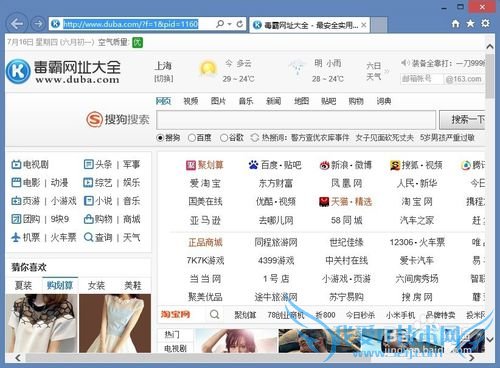Click the rainy weather icon for tomorrow
The width and height of the screenshot is (500, 368).
coord(297,68)
